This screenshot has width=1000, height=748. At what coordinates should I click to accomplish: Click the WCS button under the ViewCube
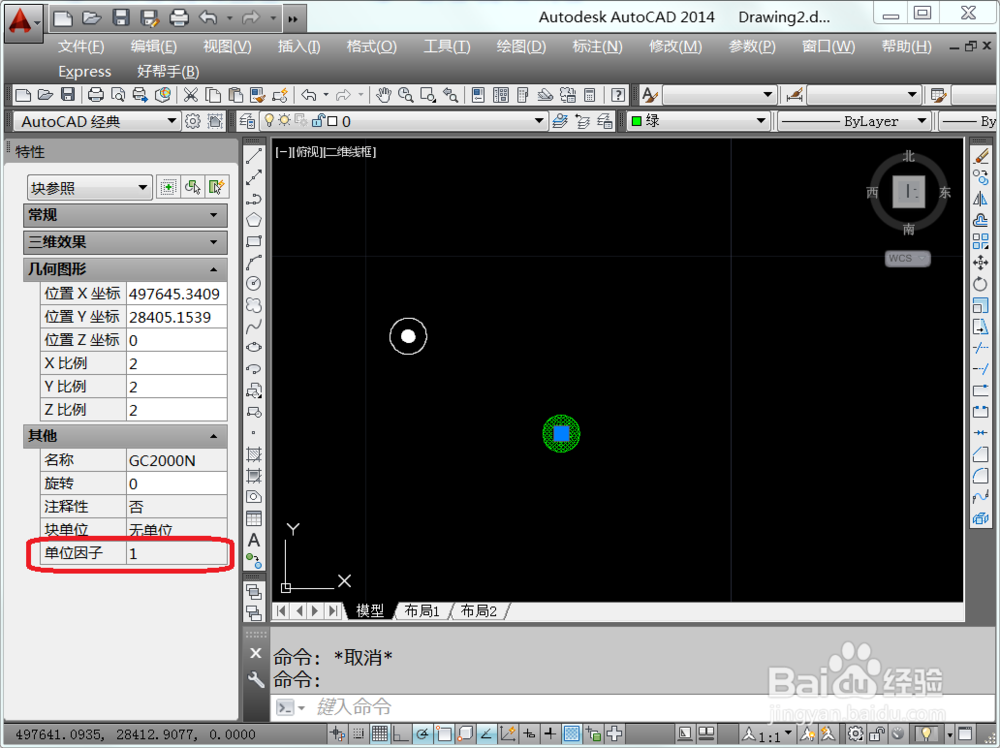[x=907, y=258]
